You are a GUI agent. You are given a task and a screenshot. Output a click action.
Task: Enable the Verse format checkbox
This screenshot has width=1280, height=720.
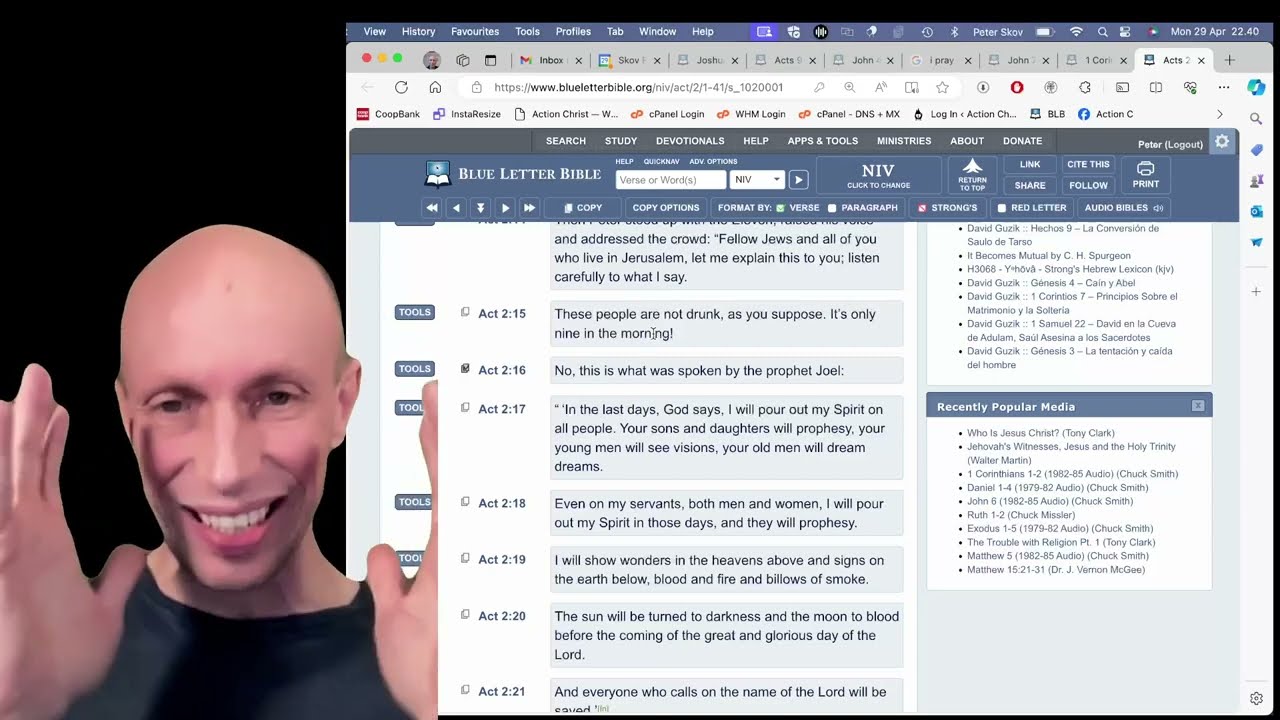780,208
